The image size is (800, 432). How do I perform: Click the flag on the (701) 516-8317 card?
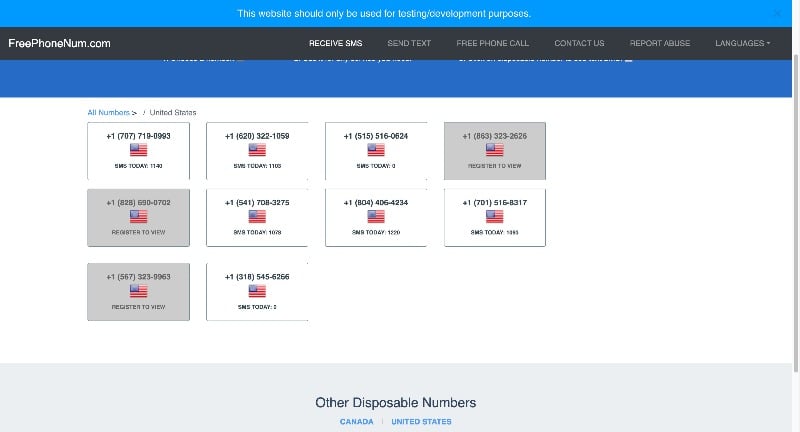pyautogui.click(x=495, y=216)
